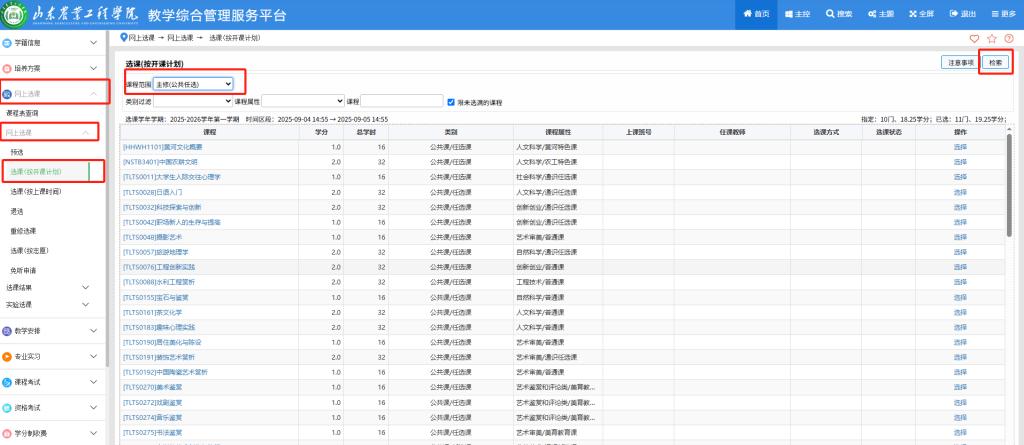Click the 注意事项 button
1024x445 pixels.
click(961, 63)
